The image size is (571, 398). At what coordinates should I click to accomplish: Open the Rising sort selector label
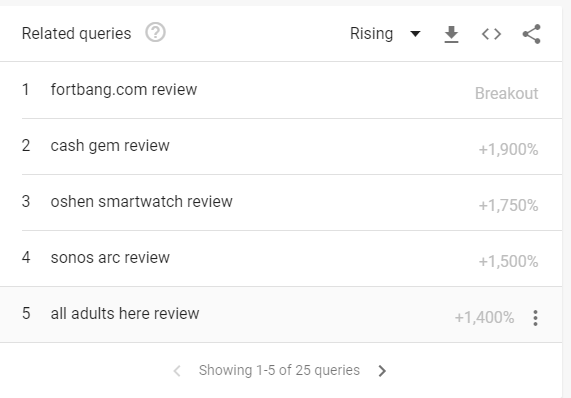(x=371, y=34)
